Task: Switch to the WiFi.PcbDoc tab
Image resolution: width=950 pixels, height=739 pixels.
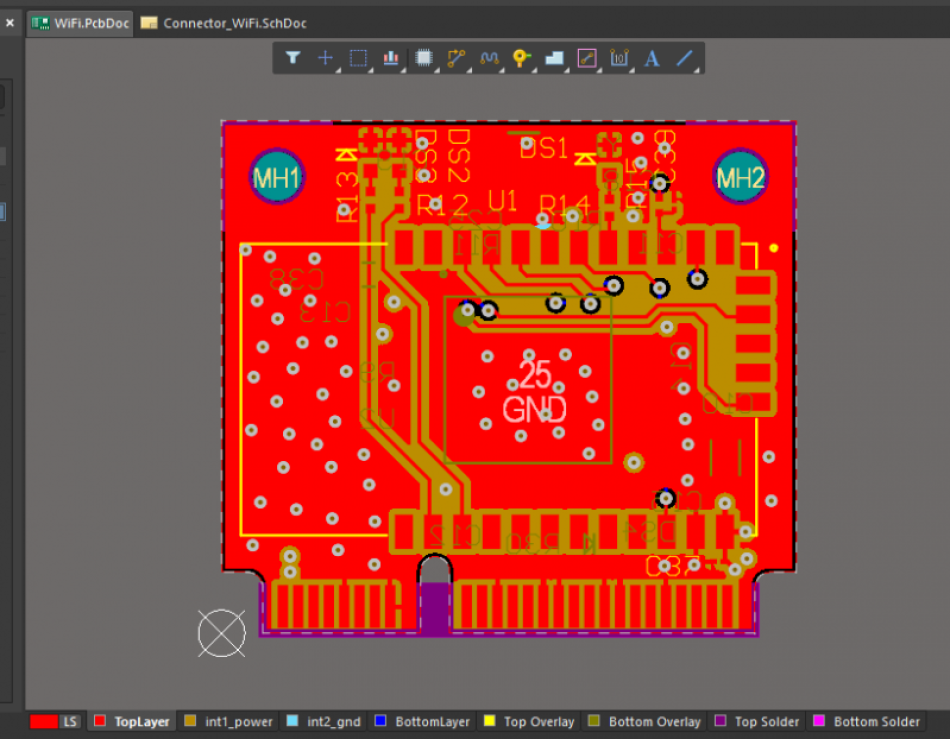Action: [x=80, y=23]
